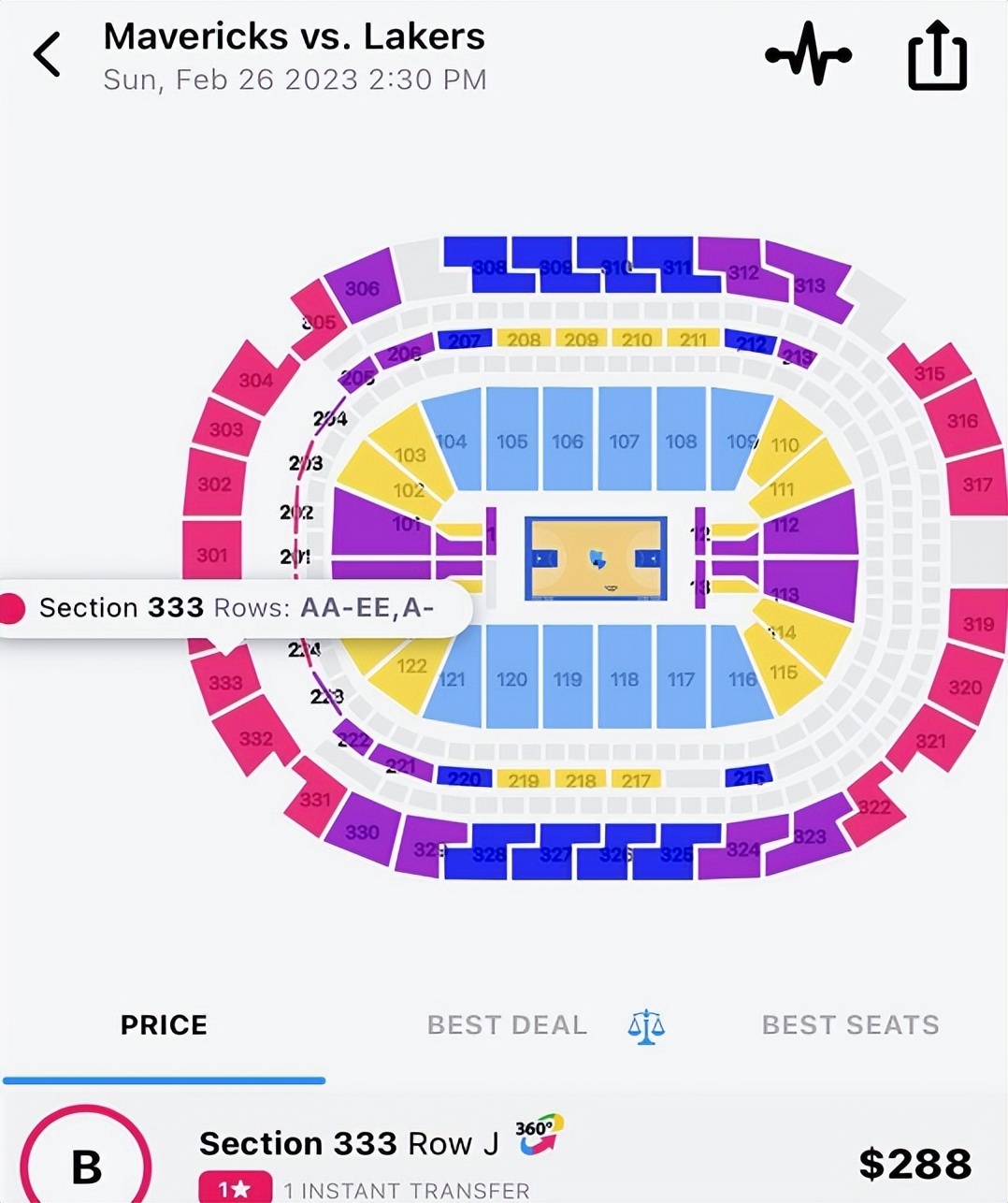Tap the $288 price
This screenshot has height=1203, width=1008.
click(x=914, y=1164)
